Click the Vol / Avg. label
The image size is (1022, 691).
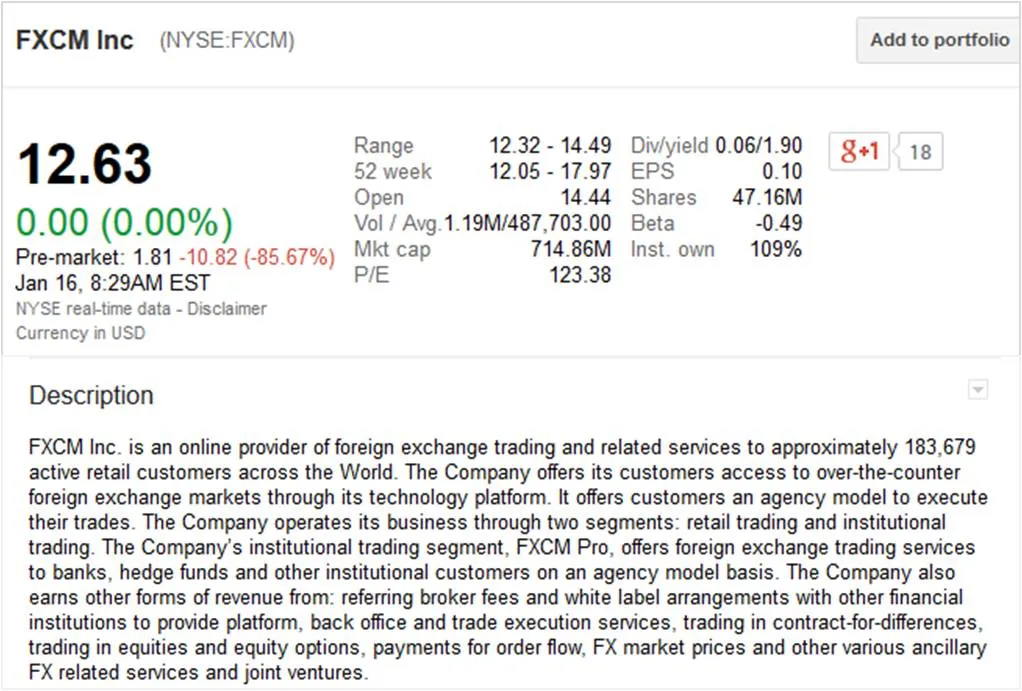[x=398, y=223]
